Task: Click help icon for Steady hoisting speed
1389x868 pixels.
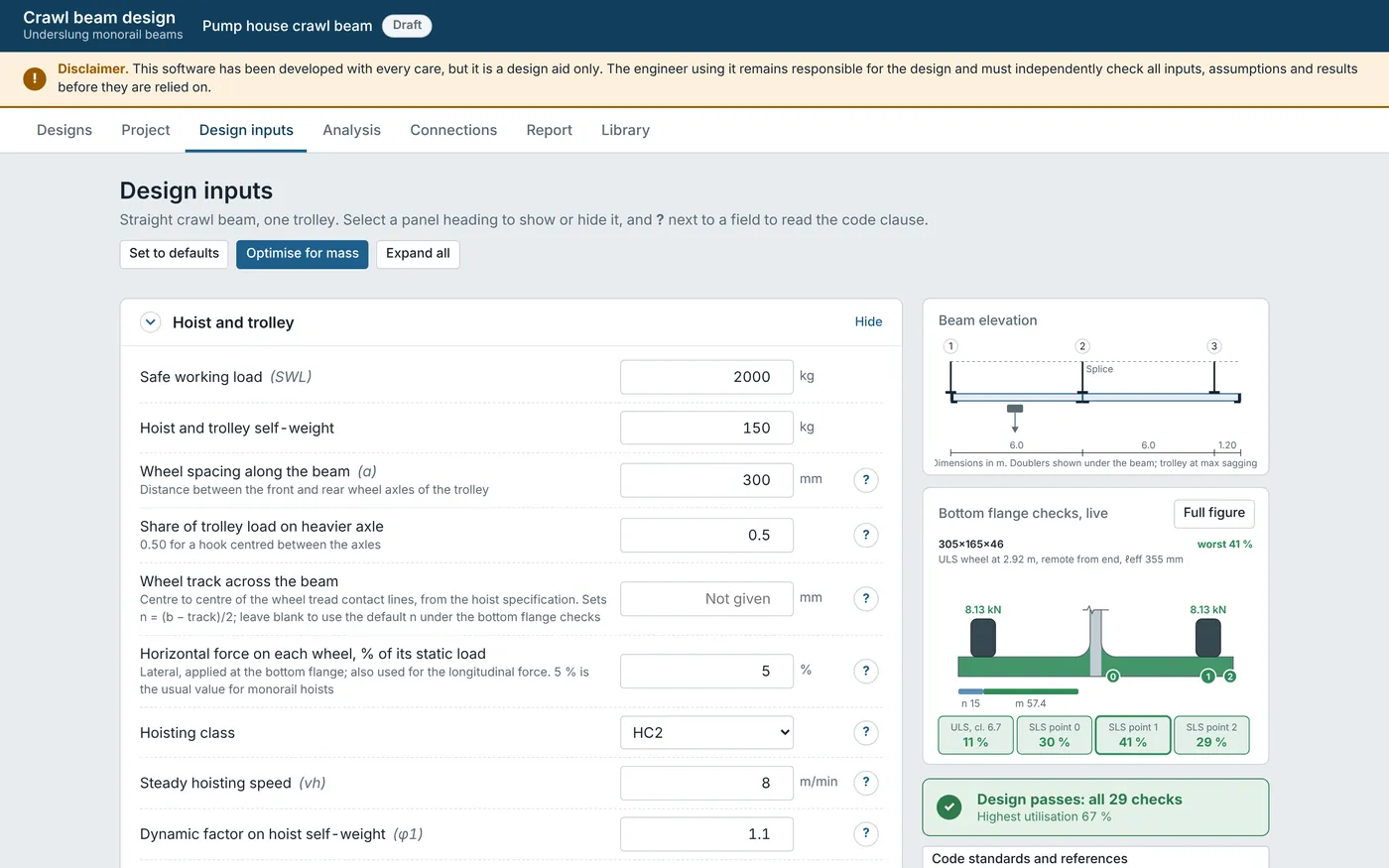Action: coord(866,783)
